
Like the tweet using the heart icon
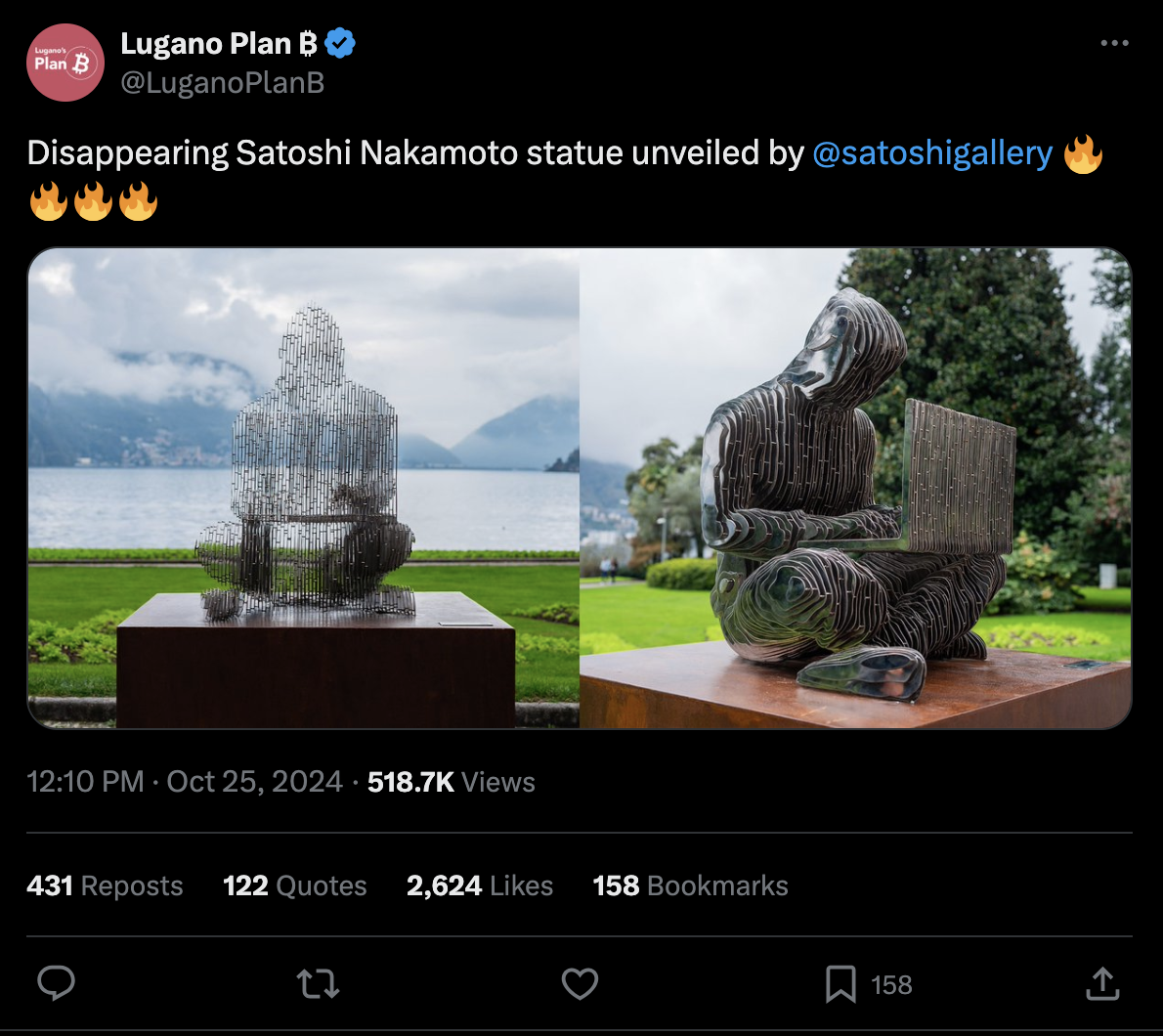tap(580, 984)
